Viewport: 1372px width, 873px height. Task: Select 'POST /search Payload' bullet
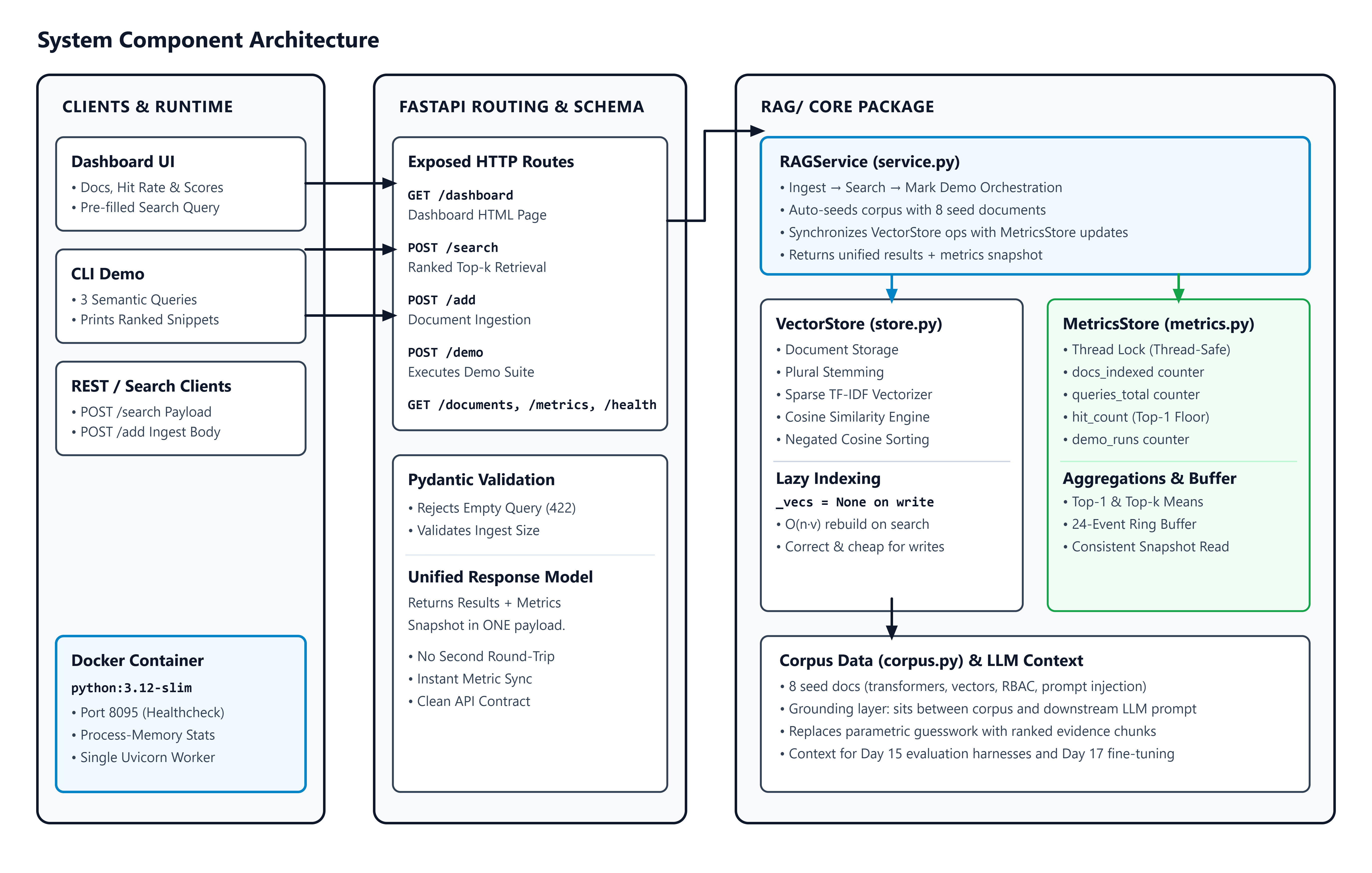[141, 412]
